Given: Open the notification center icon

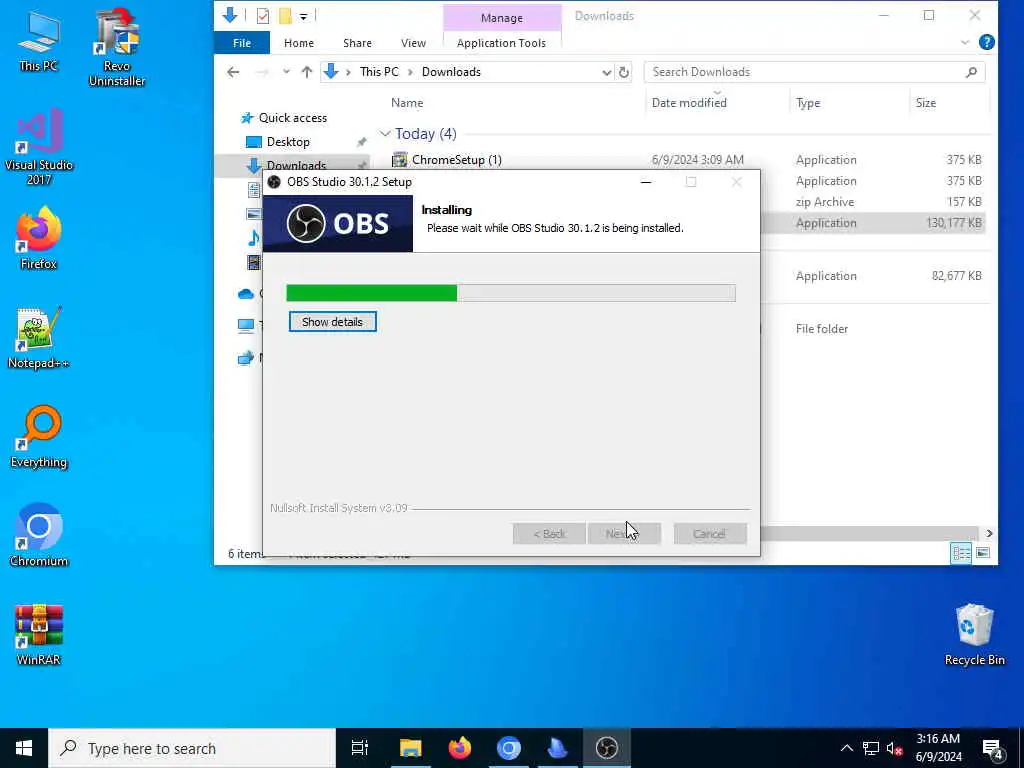Looking at the screenshot, I should coord(993,748).
